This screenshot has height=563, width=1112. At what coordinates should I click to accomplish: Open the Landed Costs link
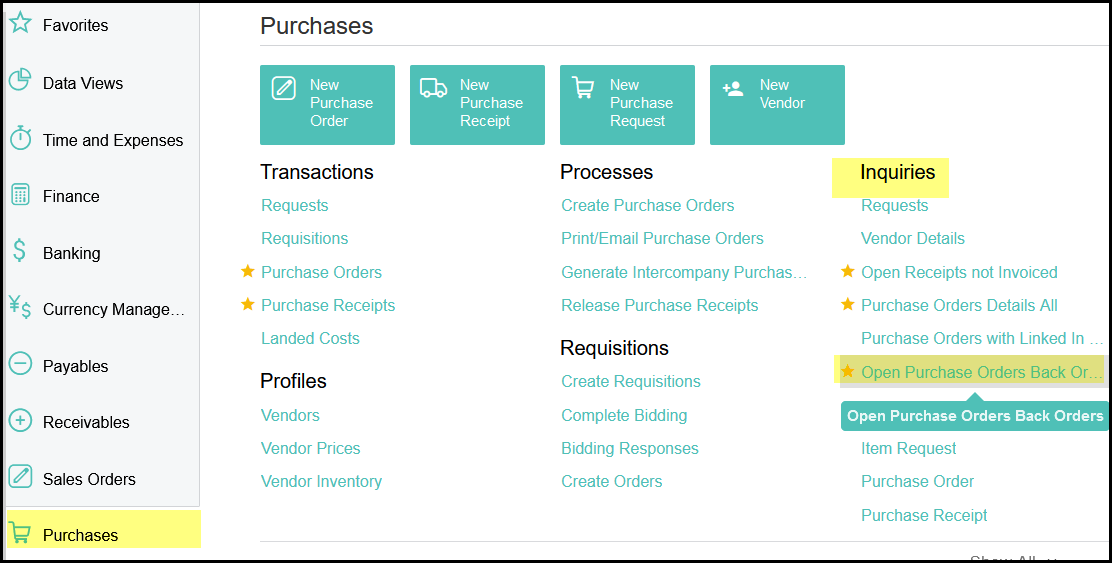pos(310,338)
